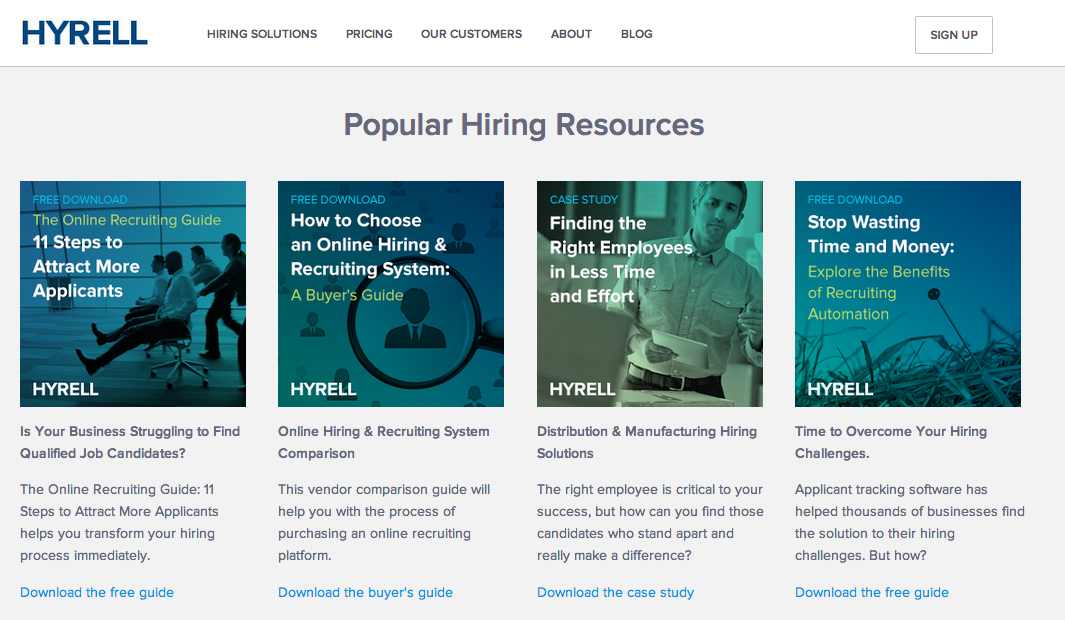Open the Finding the Right Employees case study image
This screenshot has height=620, width=1065.
(650, 294)
